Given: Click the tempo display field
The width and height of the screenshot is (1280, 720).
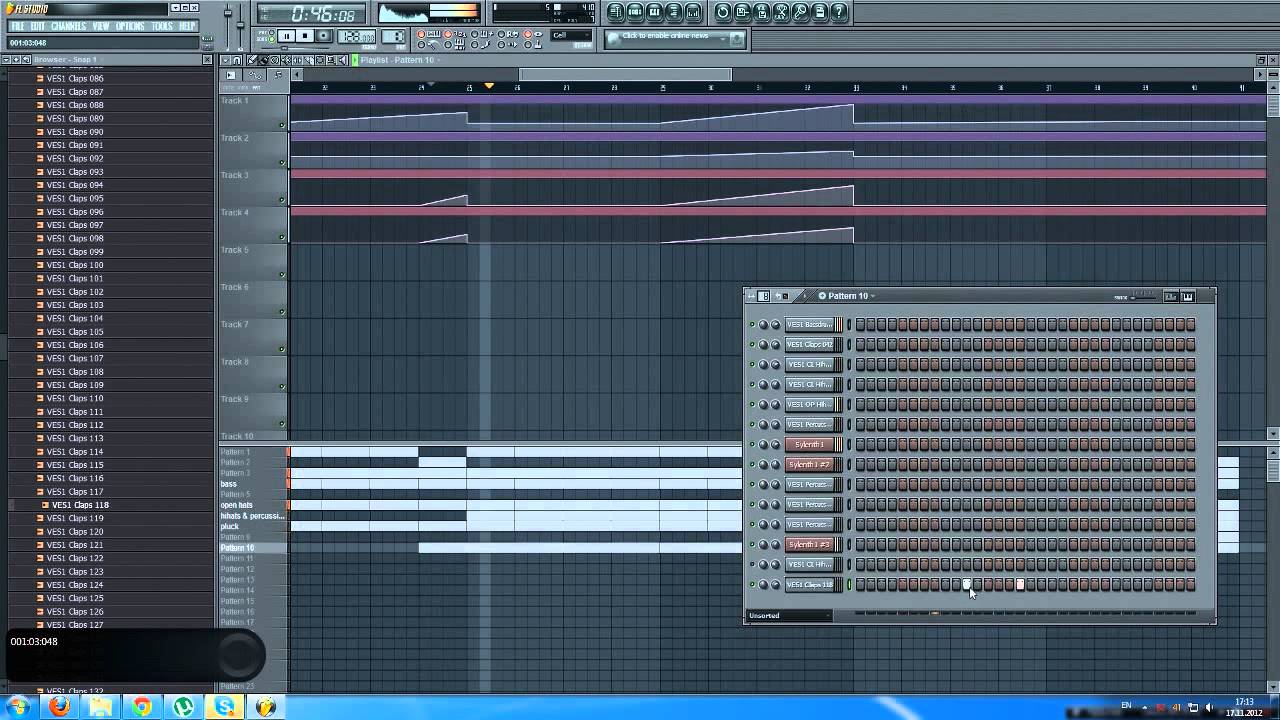Looking at the screenshot, I should pos(355,37).
